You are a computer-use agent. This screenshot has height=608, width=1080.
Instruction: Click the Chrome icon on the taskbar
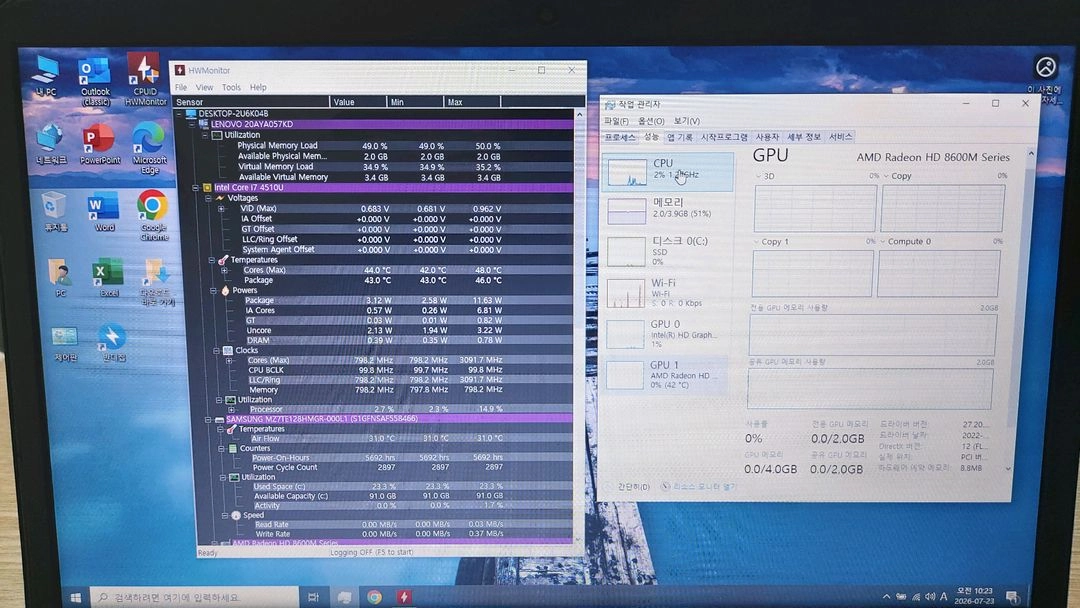tap(374, 597)
